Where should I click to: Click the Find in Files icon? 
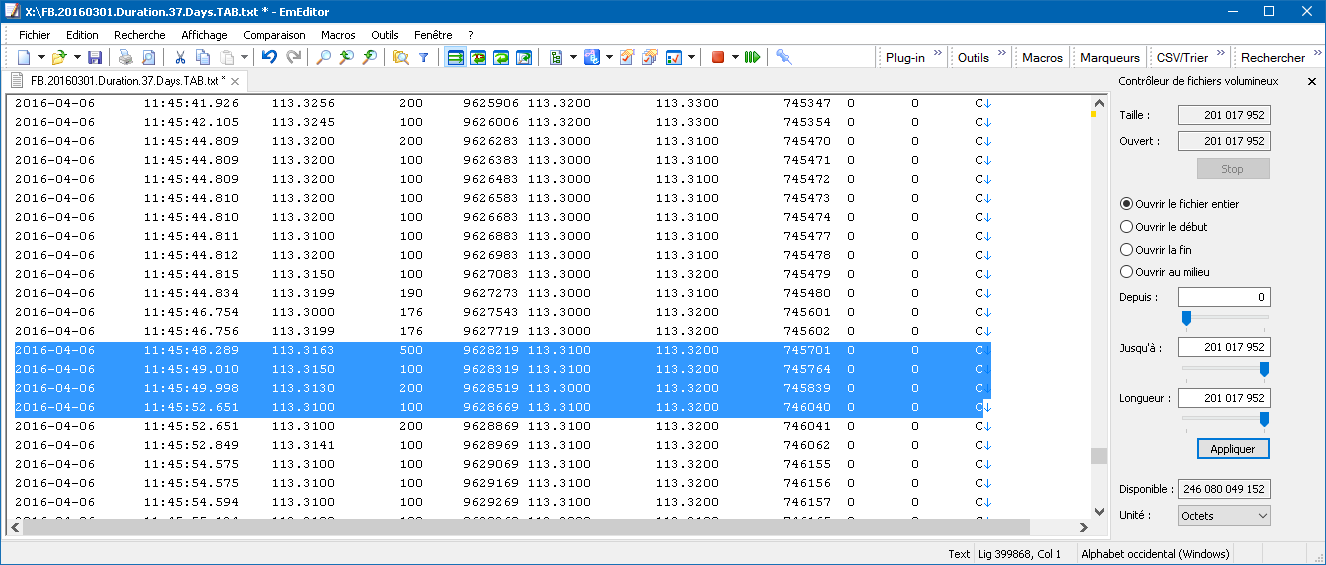coord(401,58)
